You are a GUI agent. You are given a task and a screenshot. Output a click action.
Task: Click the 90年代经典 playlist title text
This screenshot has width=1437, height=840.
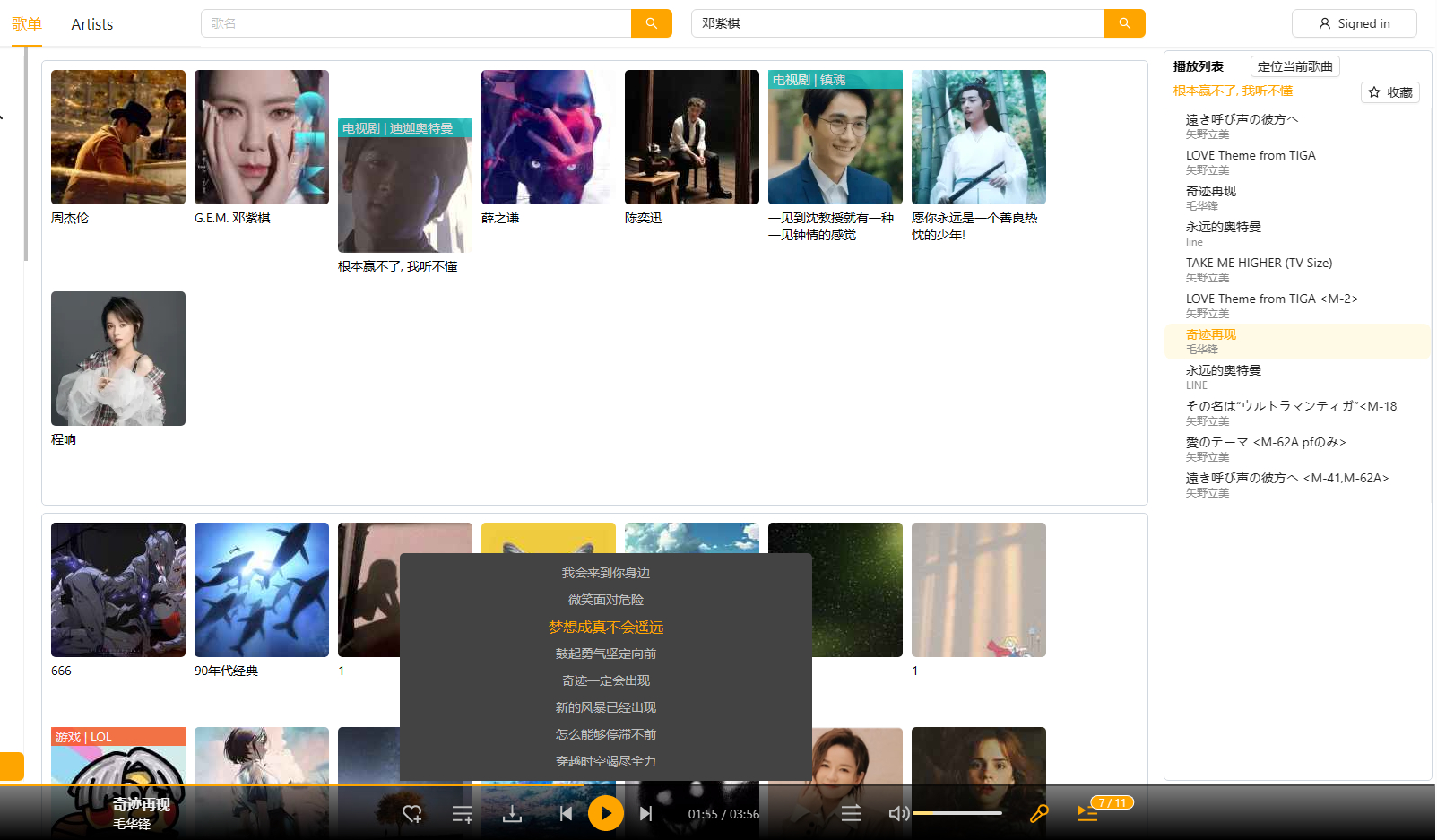pos(226,671)
